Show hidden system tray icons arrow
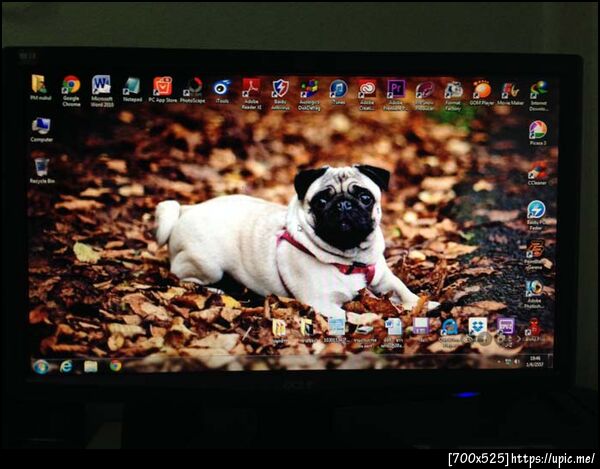Screen dimensions: 600x469 (x=499, y=361)
